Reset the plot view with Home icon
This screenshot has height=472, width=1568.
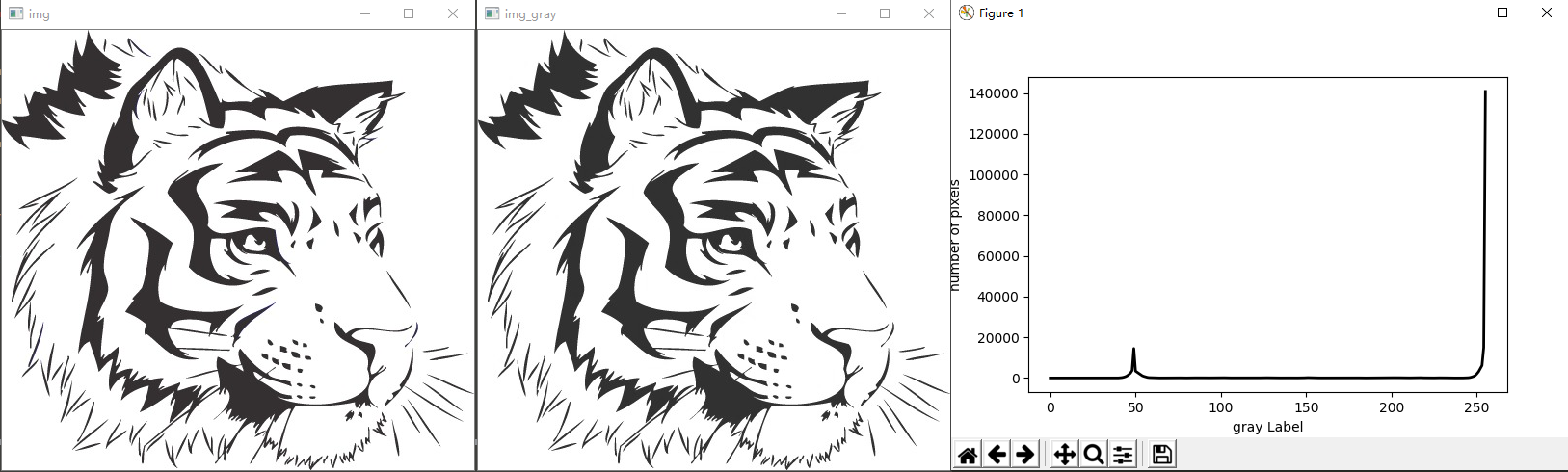click(x=968, y=455)
